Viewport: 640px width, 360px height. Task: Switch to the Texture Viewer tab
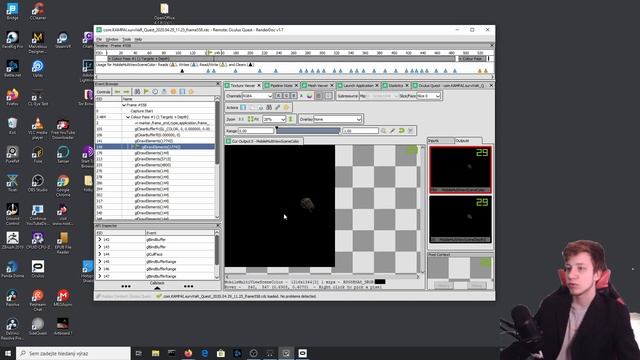tap(242, 85)
